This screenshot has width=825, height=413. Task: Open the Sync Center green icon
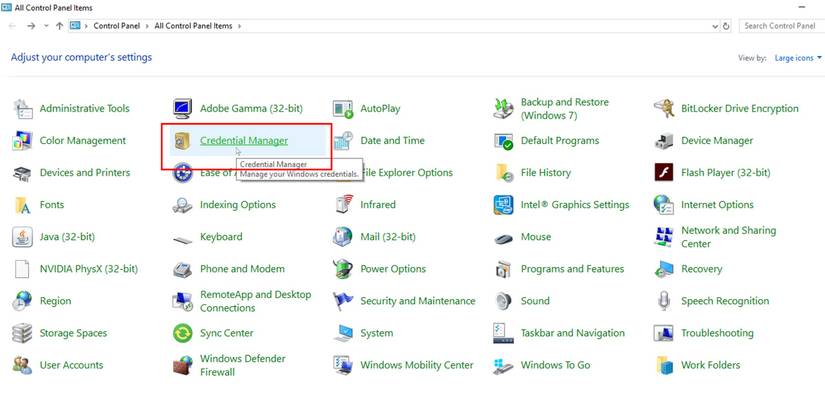(183, 334)
